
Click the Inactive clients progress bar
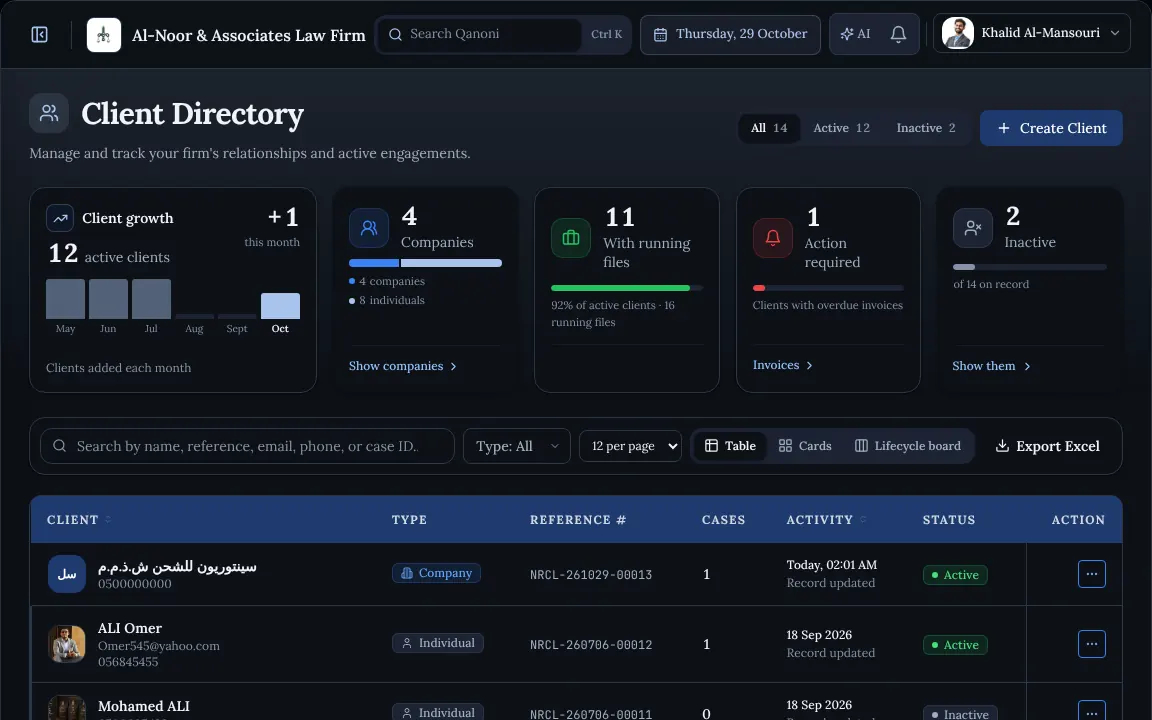click(x=1030, y=267)
